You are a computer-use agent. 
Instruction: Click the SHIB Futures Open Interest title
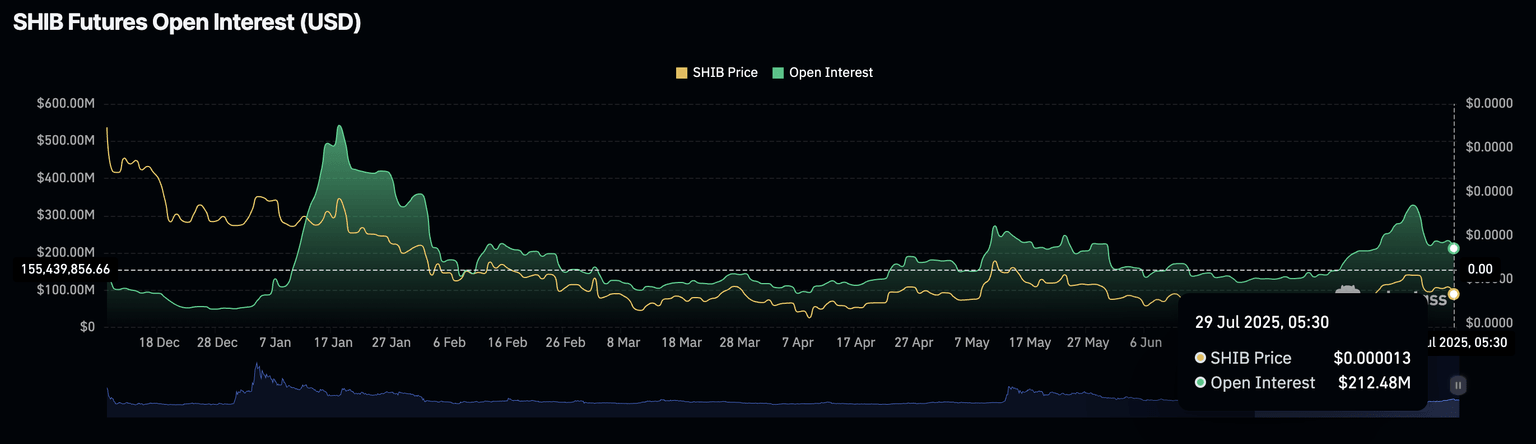(x=186, y=24)
